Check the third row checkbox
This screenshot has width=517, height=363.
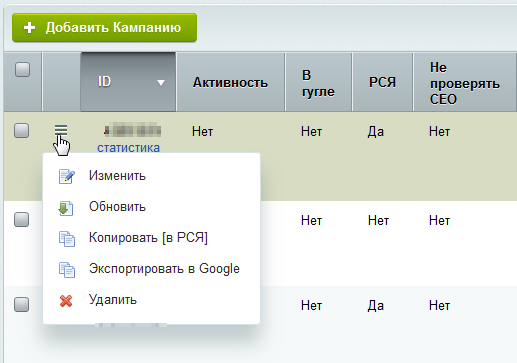[x=22, y=304]
